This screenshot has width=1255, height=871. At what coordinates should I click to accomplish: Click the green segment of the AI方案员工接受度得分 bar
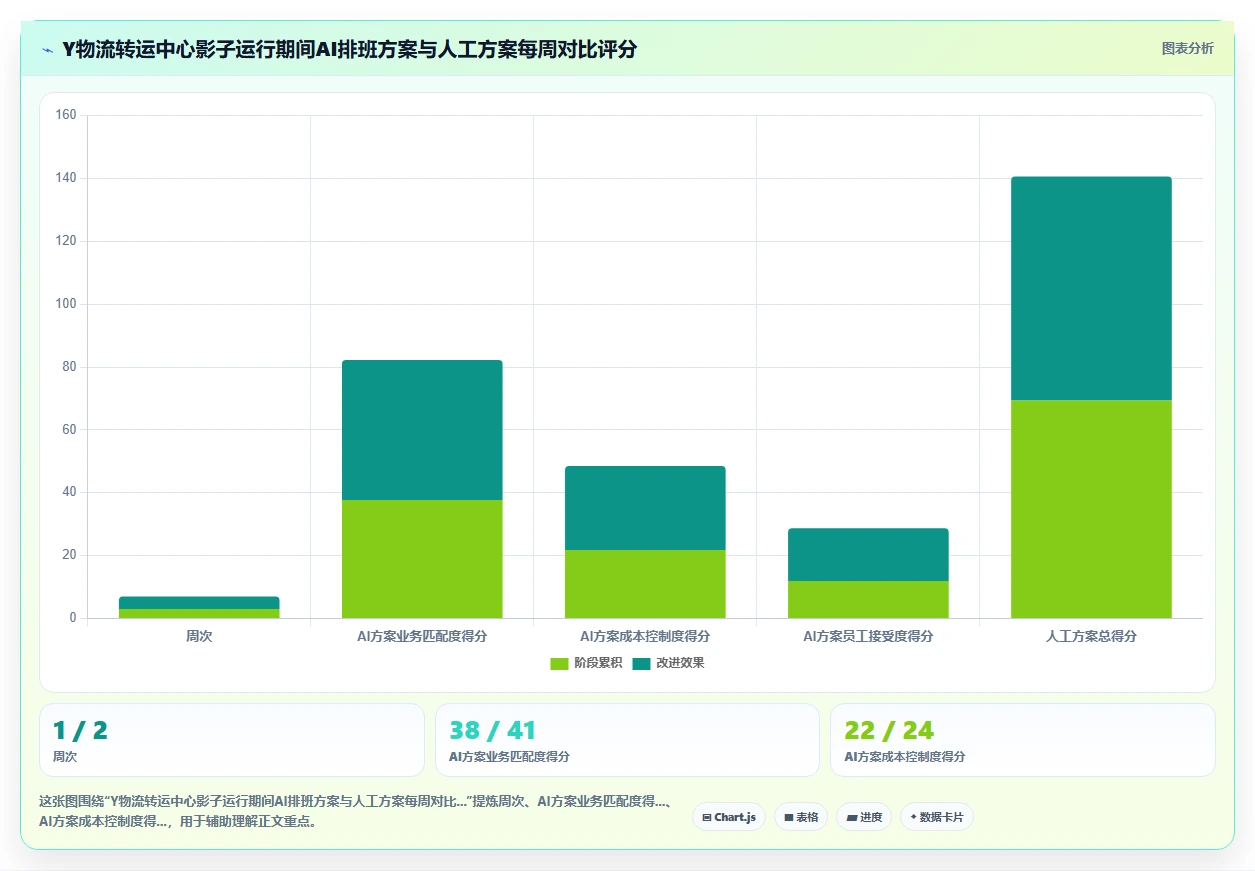[x=868, y=599]
